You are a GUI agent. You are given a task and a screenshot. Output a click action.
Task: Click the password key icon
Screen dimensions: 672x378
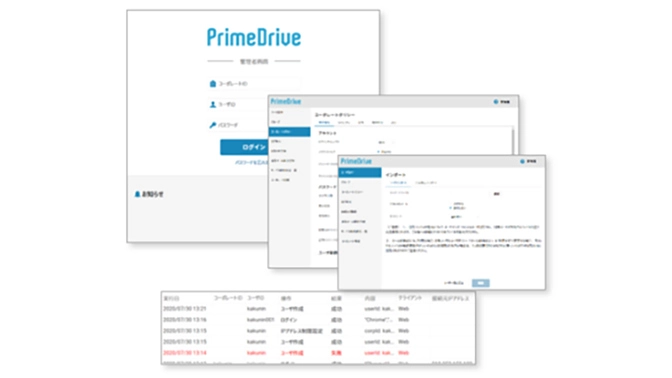213,125
